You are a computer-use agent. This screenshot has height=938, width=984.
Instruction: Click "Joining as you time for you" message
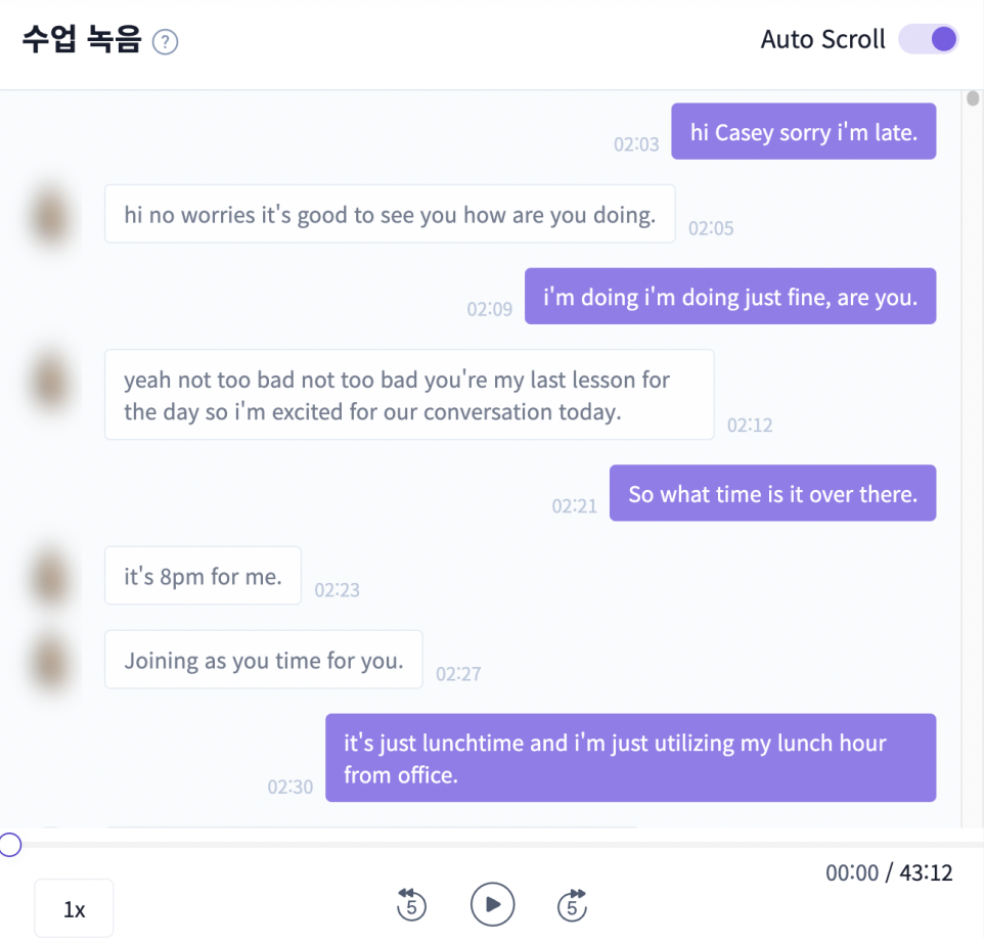click(264, 659)
